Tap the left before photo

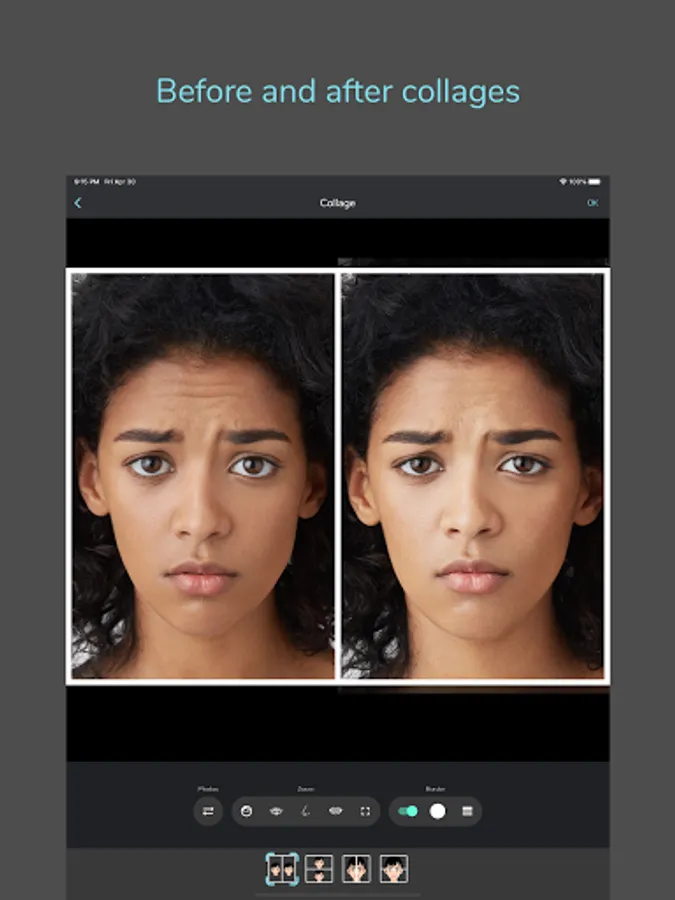pyautogui.click(x=203, y=476)
